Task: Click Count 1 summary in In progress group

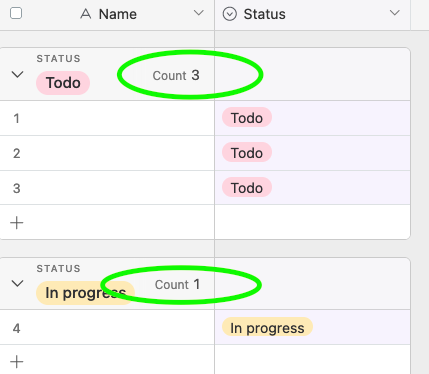Action: coord(177,285)
